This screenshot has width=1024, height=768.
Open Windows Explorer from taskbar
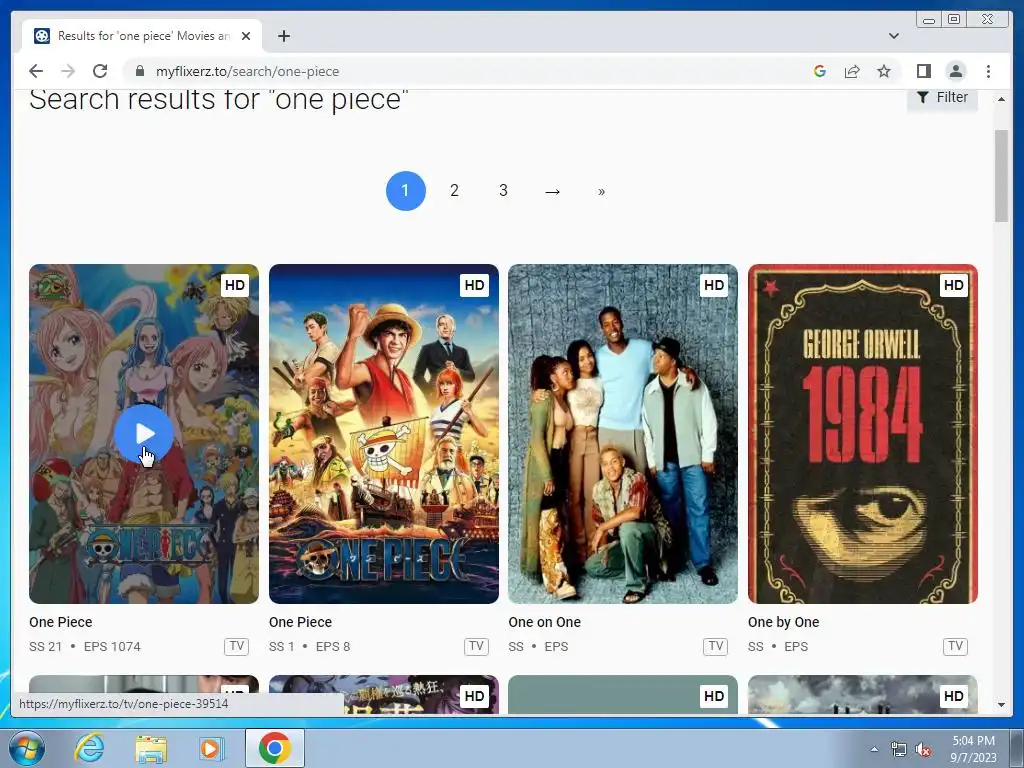(151, 748)
